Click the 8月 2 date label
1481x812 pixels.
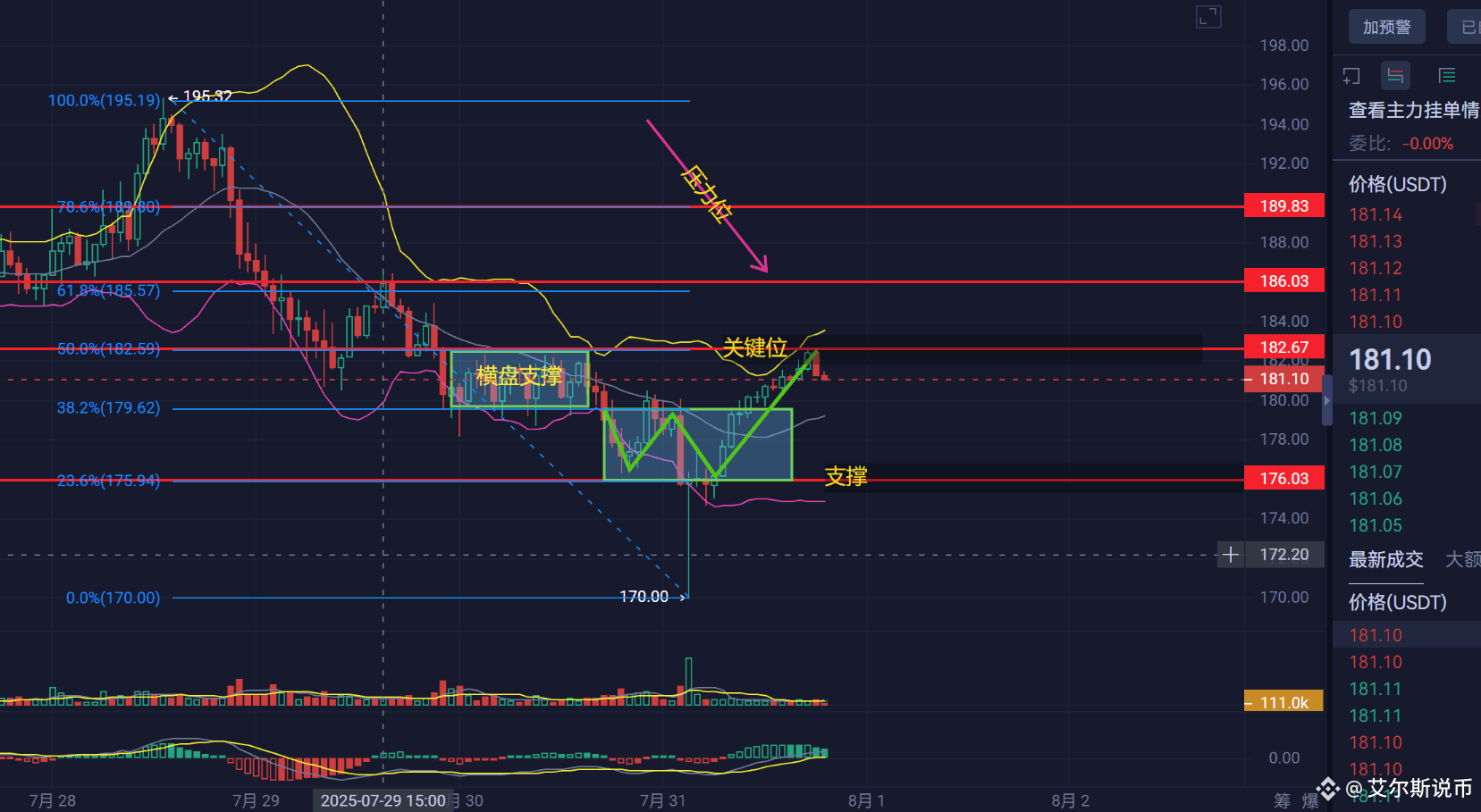1070,800
